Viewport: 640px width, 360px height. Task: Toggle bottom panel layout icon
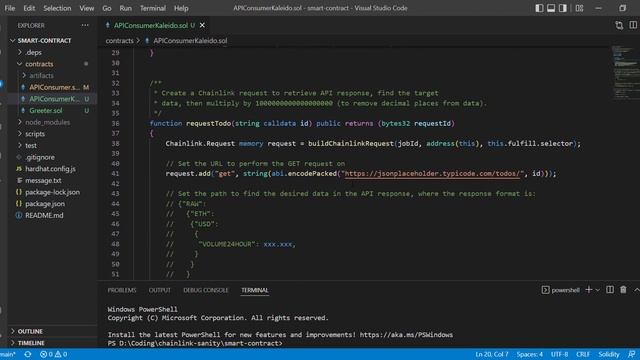(551, 8)
